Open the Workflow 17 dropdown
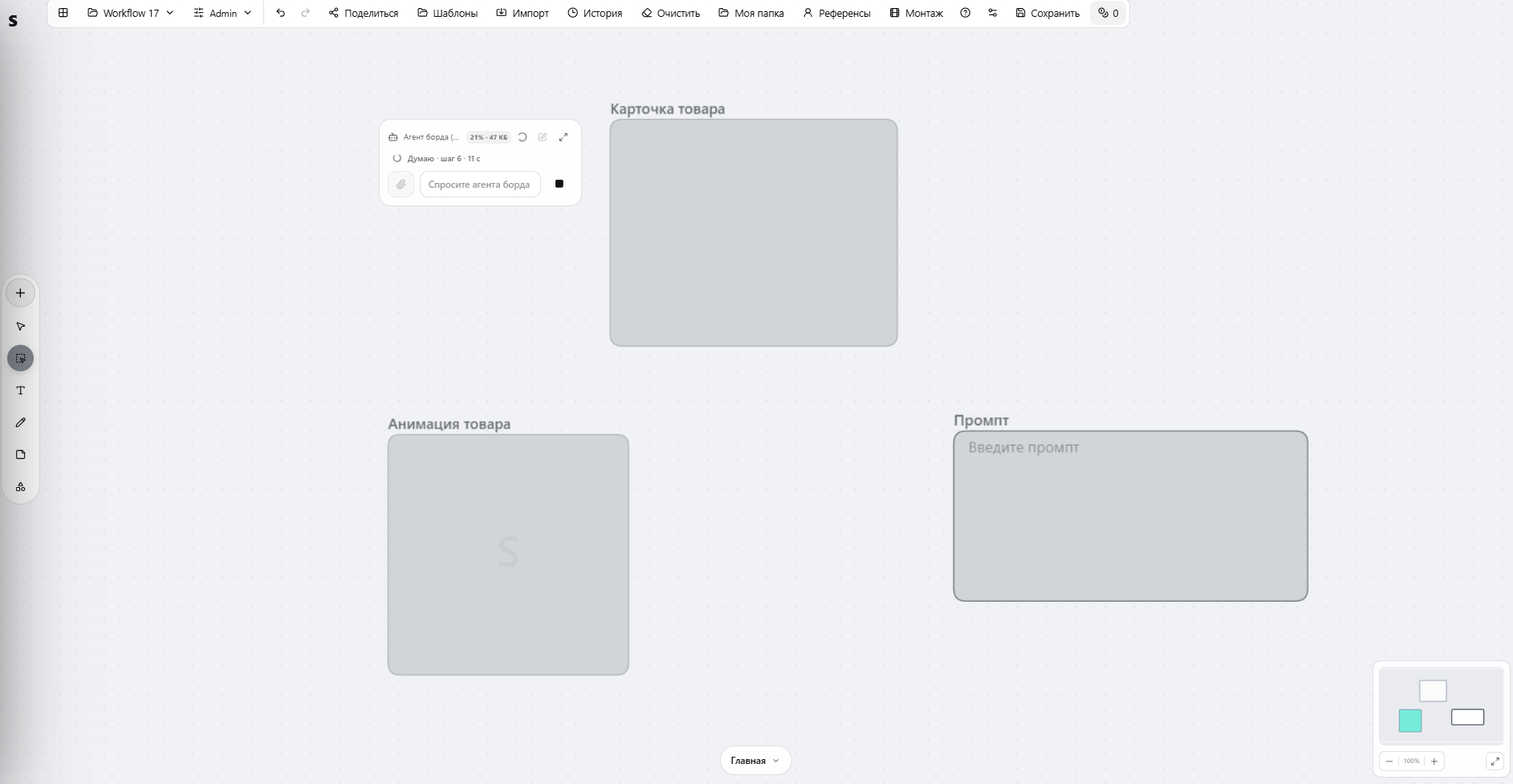Image resolution: width=1513 pixels, height=784 pixels. pyautogui.click(x=131, y=13)
